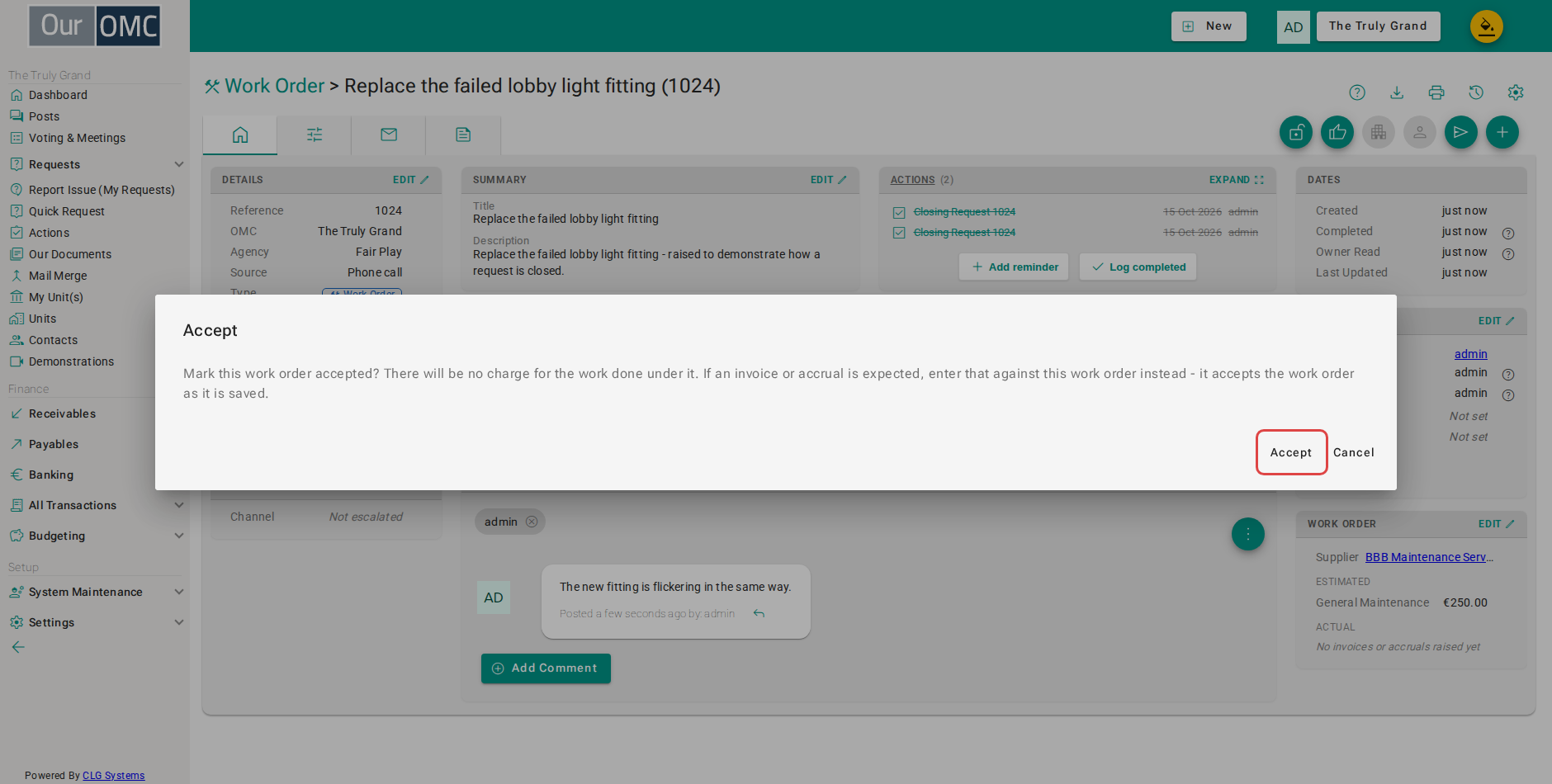Expand the Budgeting sidebar section

[x=179, y=536]
